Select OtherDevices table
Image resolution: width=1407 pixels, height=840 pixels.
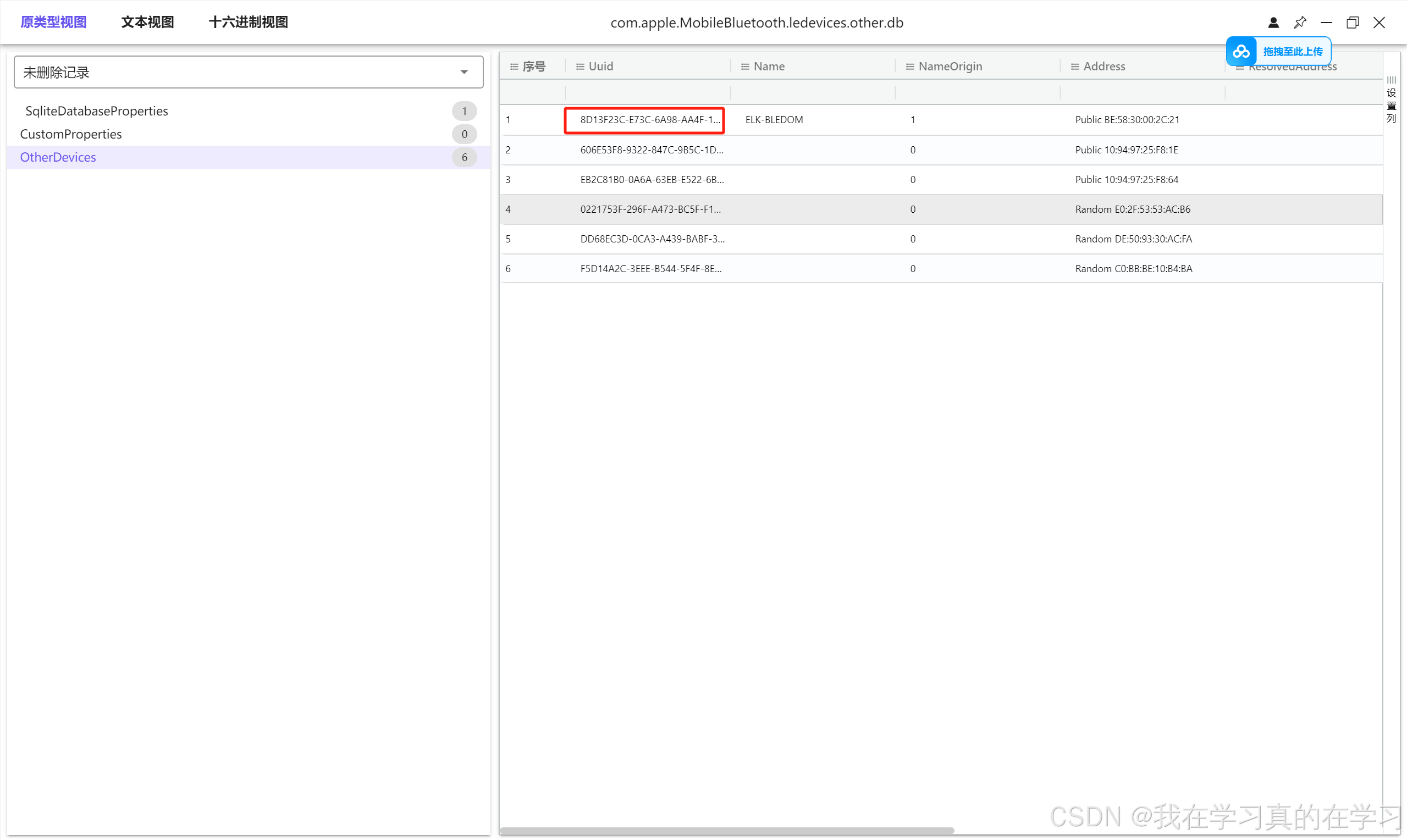pos(58,157)
